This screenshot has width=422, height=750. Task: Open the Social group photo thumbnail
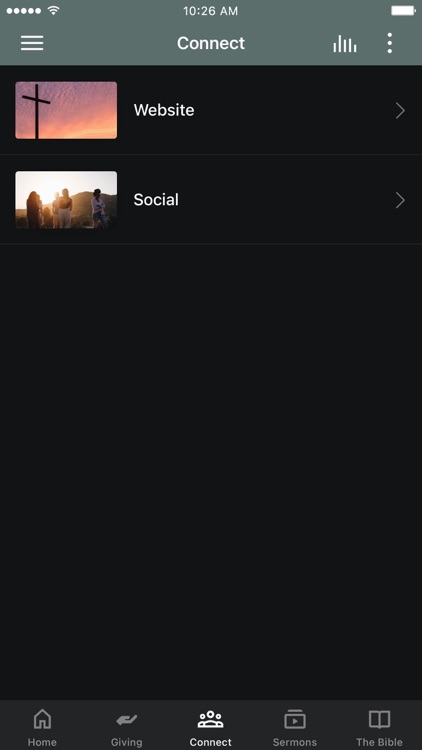(66, 200)
